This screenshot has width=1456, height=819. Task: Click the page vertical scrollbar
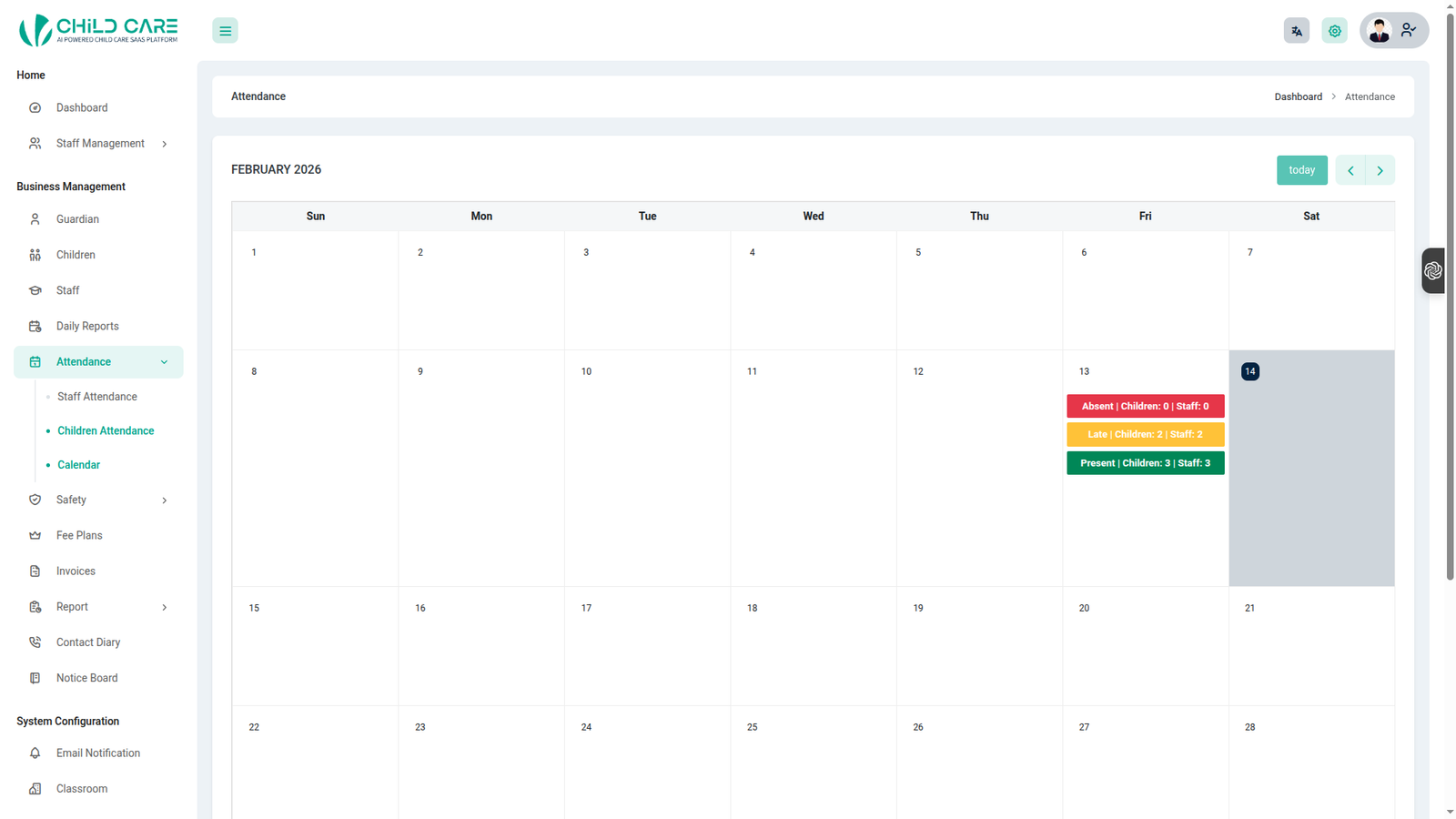click(1450, 296)
